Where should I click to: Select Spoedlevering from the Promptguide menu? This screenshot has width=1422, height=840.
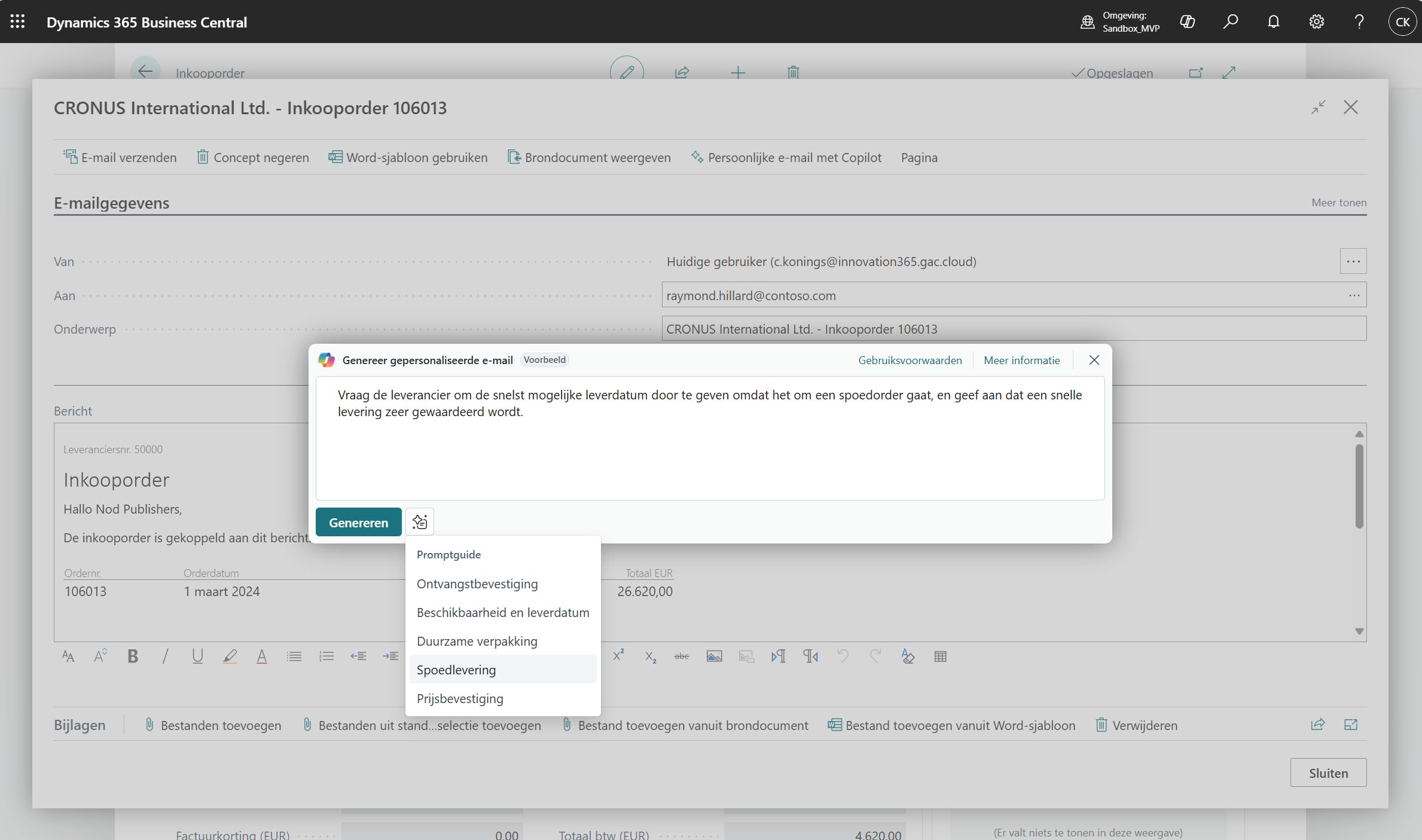pyautogui.click(x=456, y=670)
